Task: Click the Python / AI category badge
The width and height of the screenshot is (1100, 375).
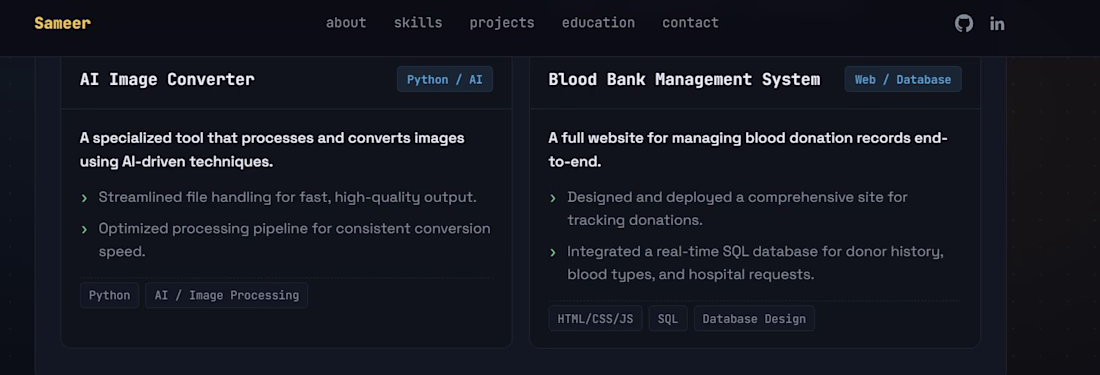Action: [445, 79]
